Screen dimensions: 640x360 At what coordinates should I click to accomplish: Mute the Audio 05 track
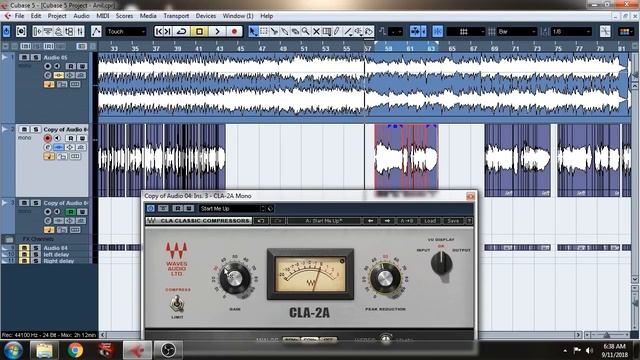tap(24, 58)
